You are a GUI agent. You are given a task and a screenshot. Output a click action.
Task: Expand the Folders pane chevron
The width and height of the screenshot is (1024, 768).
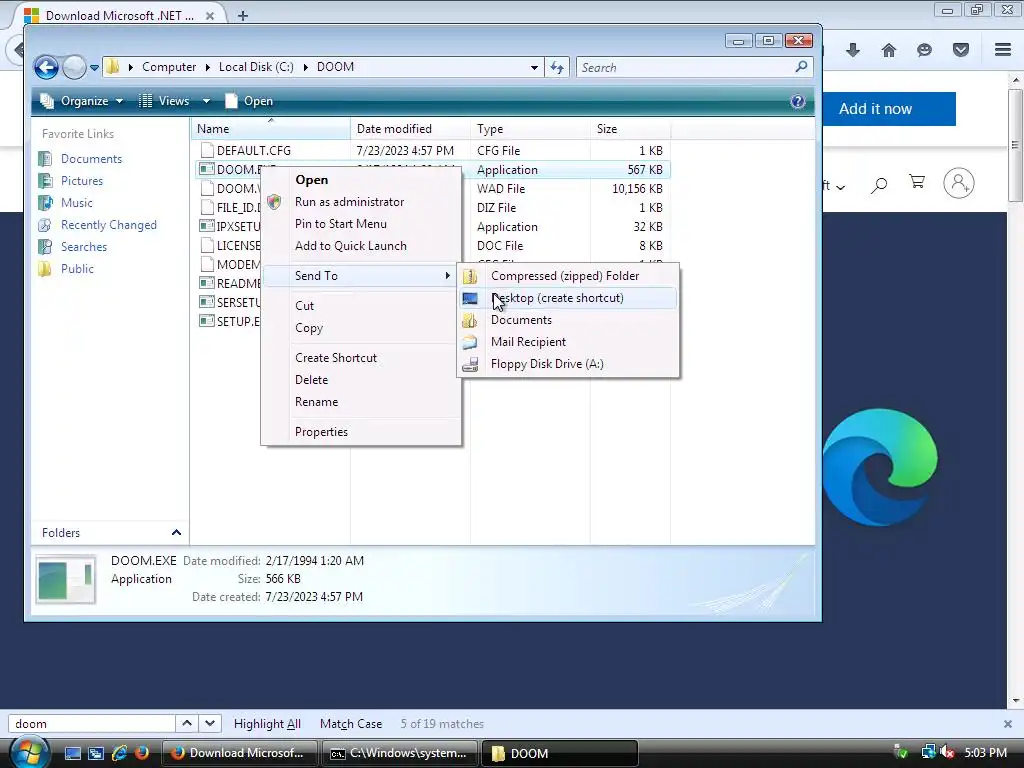pos(176,533)
